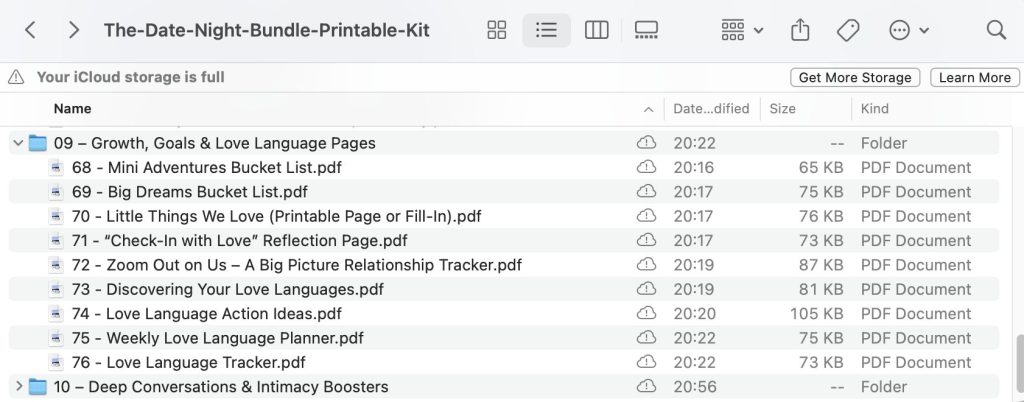1024x402 pixels.
Task: Click PDF icon of 73 Discovering Love Languages
Action: click(x=56, y=289)
